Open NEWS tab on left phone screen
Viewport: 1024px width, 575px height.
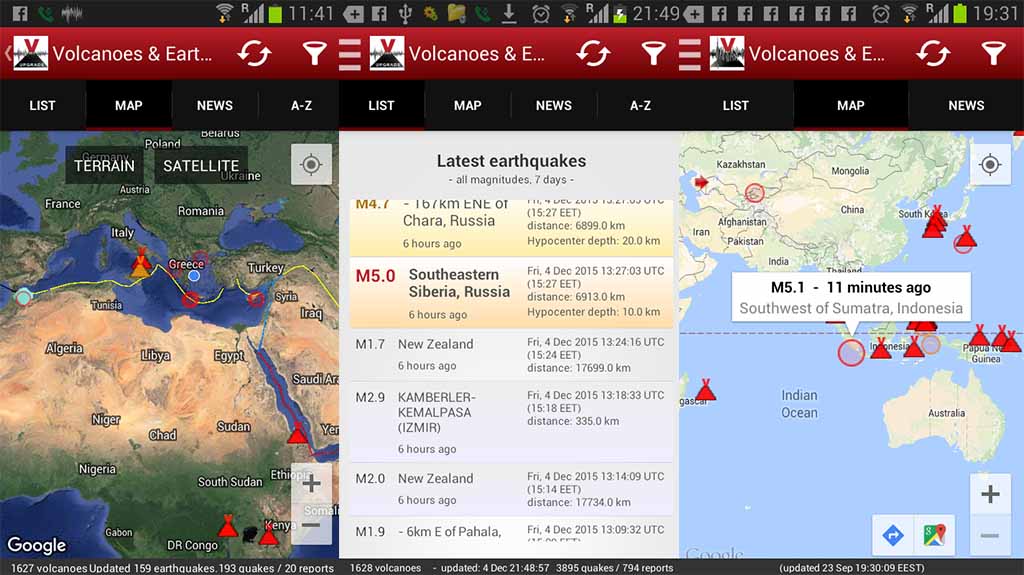tap(215, 105)
